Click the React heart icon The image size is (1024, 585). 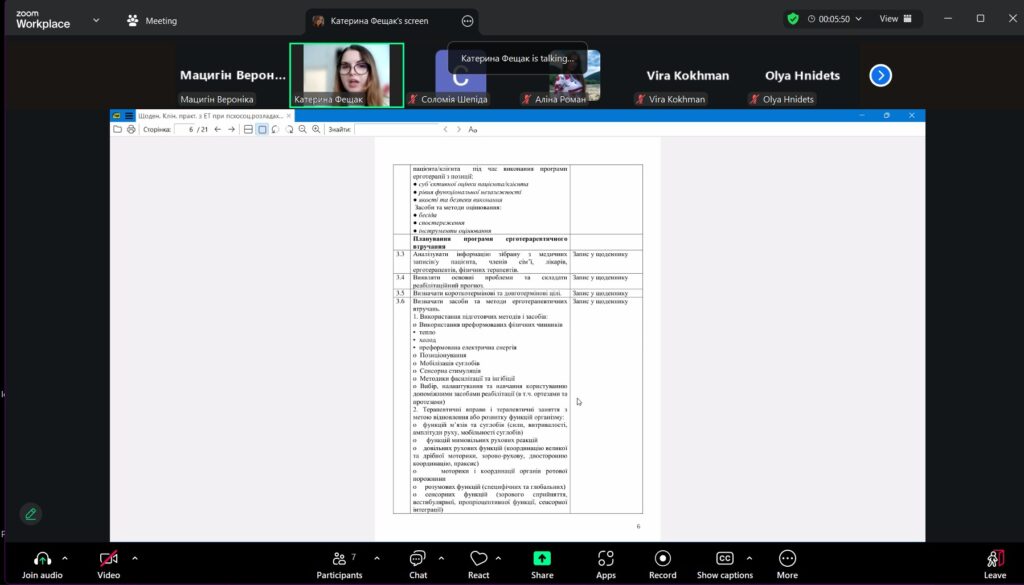coord(478,559)
